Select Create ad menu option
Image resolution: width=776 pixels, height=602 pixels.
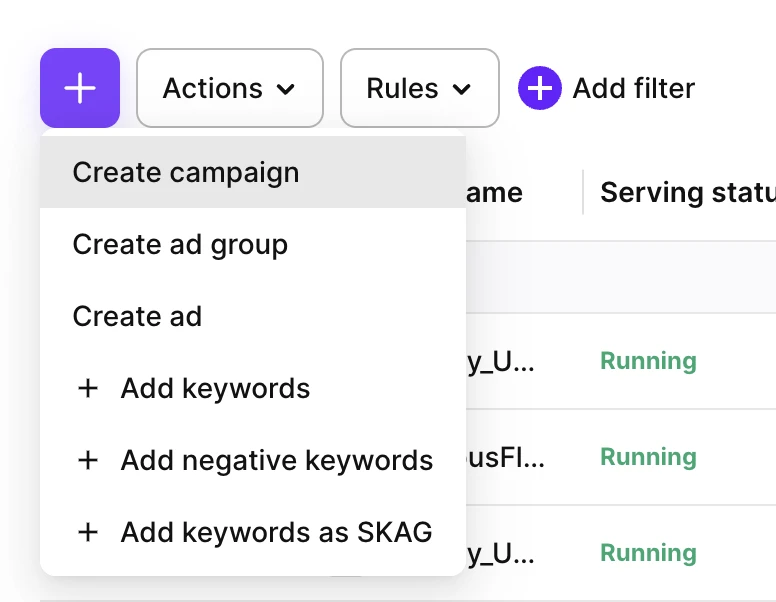click(253, 316)
